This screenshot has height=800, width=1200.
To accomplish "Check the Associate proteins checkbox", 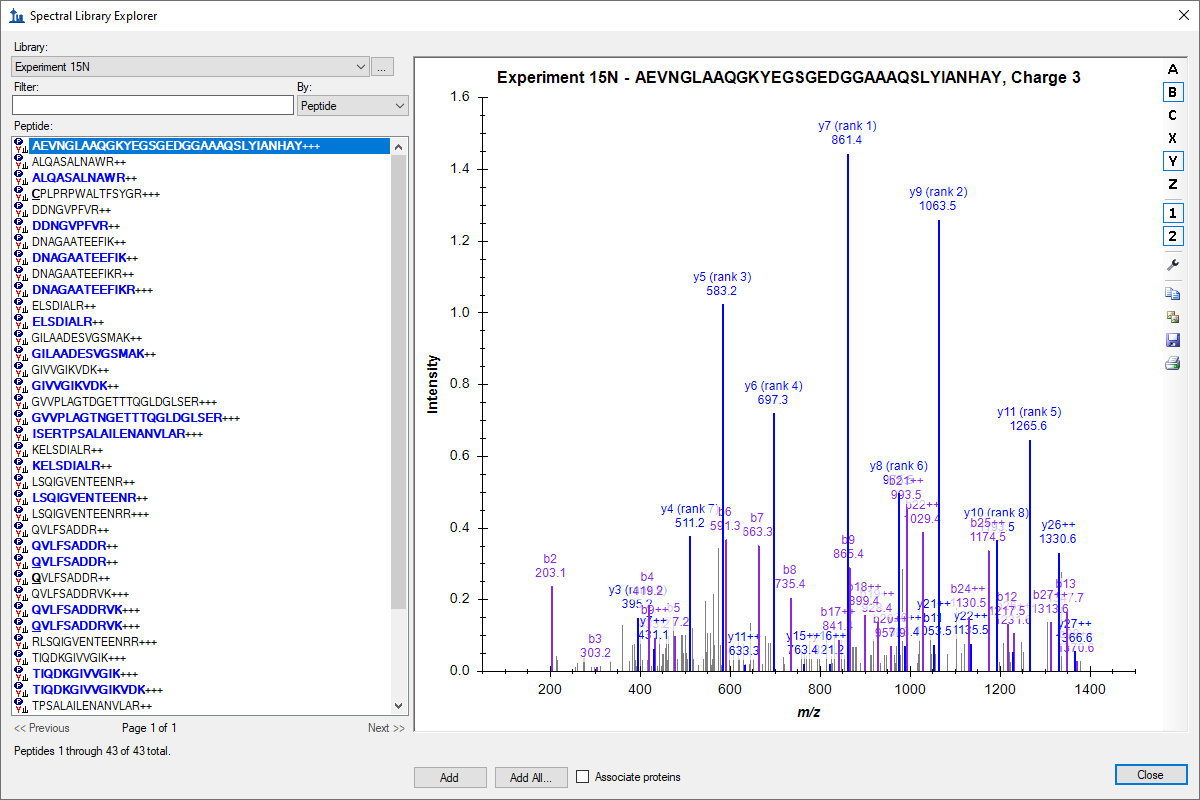I will click(x=583, y=777).
